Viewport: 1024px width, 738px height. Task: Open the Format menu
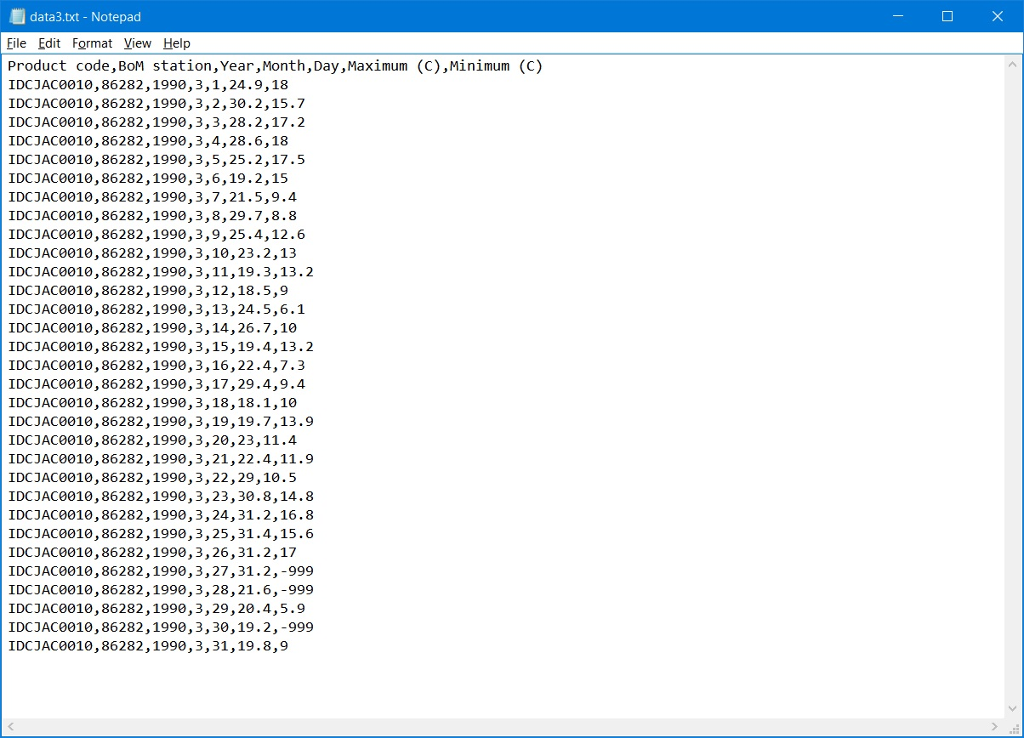point(92,43)
